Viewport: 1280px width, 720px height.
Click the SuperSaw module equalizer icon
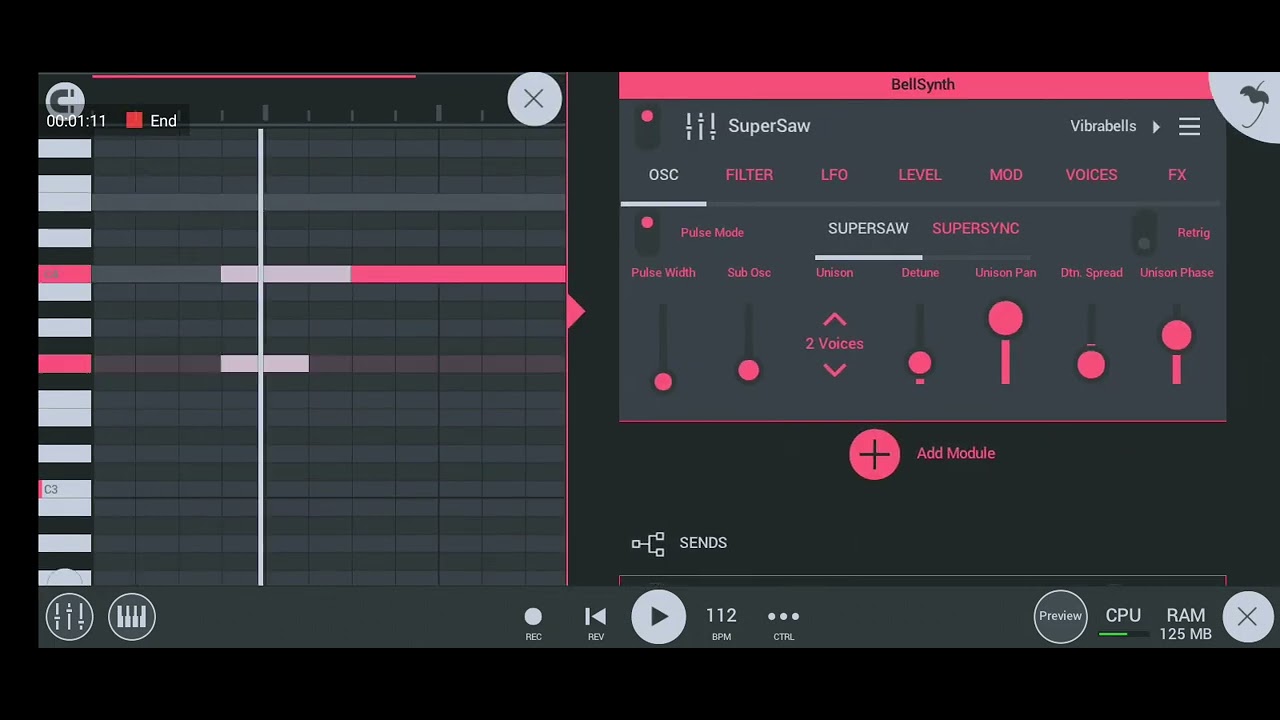(700, 126)
